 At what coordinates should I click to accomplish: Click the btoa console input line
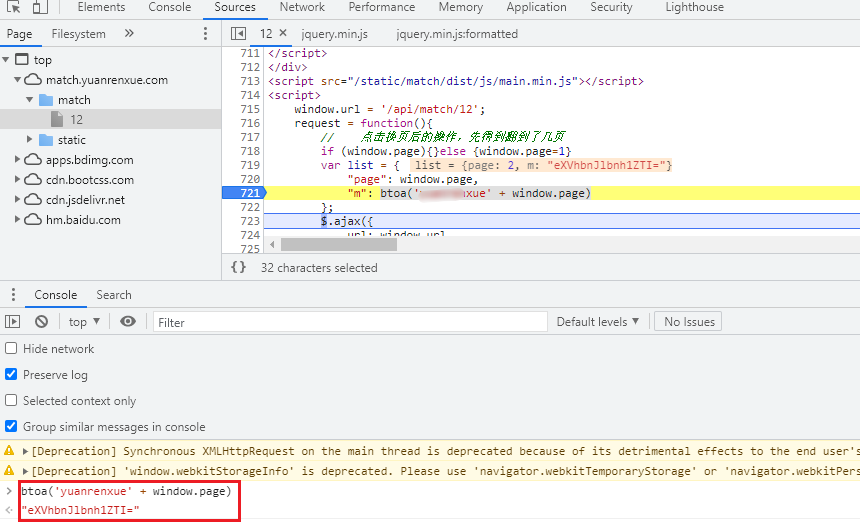127,491
